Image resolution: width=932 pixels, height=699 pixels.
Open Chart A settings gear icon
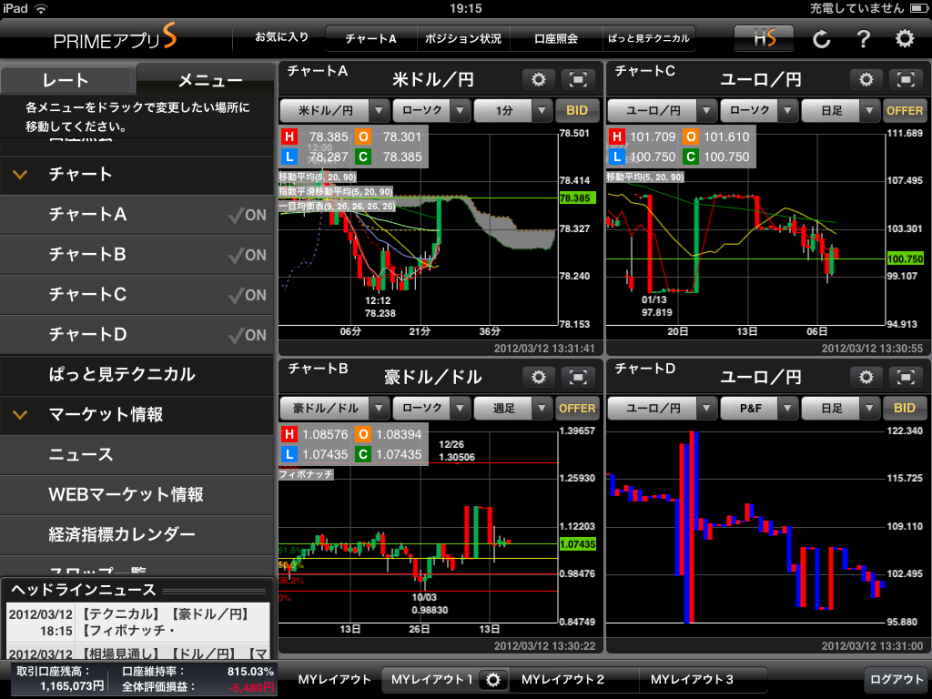(539, 80)
